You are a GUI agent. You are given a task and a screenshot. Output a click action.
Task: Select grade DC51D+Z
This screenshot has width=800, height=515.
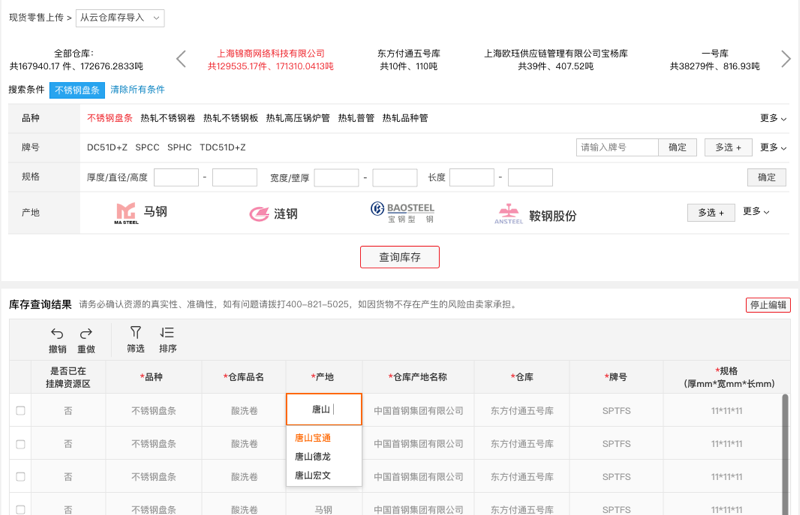click(x=107, y=147)
